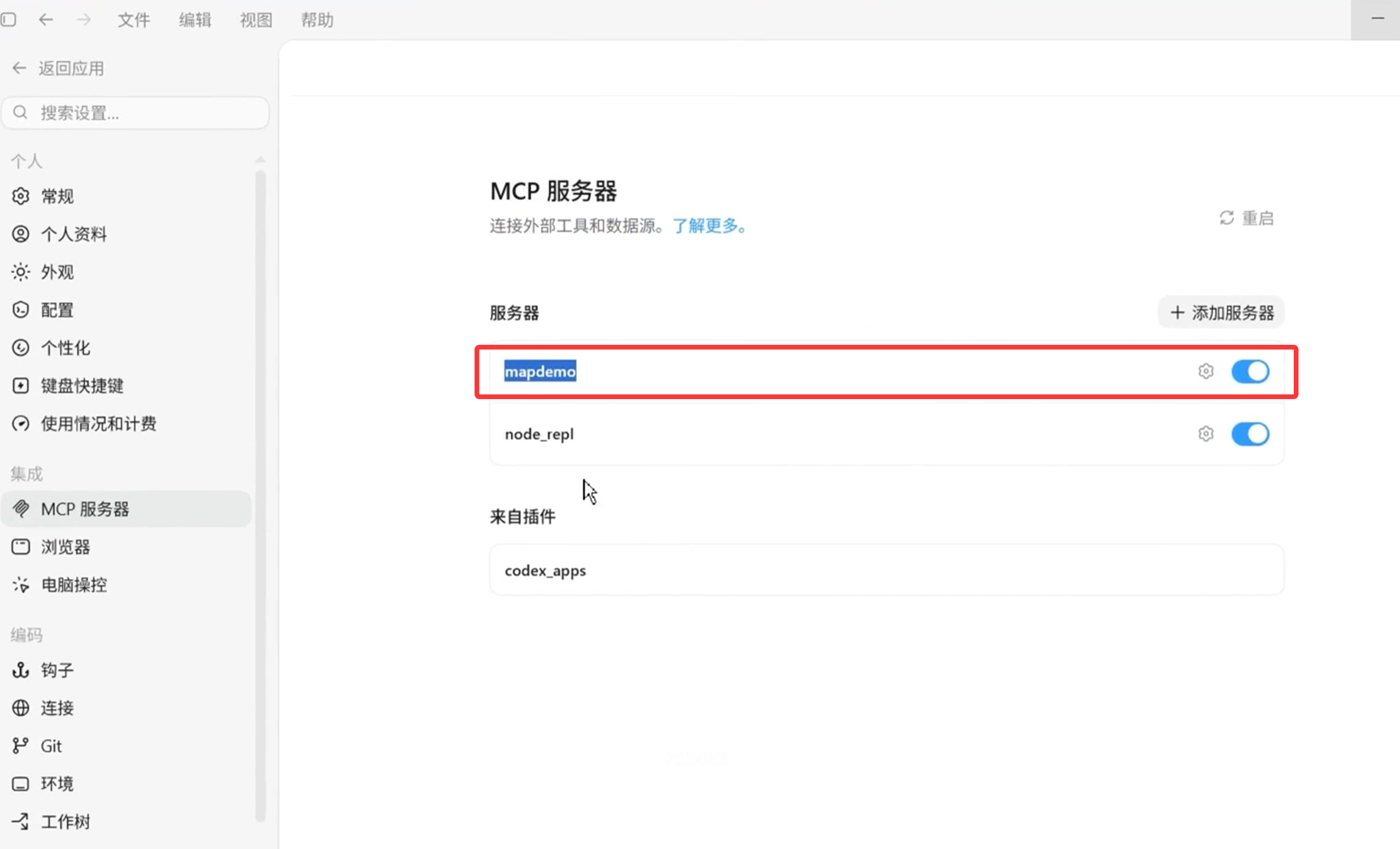This screenshot has height=849, width=1400.
Task: Click the forward navigation arrow
Action: 84,19
